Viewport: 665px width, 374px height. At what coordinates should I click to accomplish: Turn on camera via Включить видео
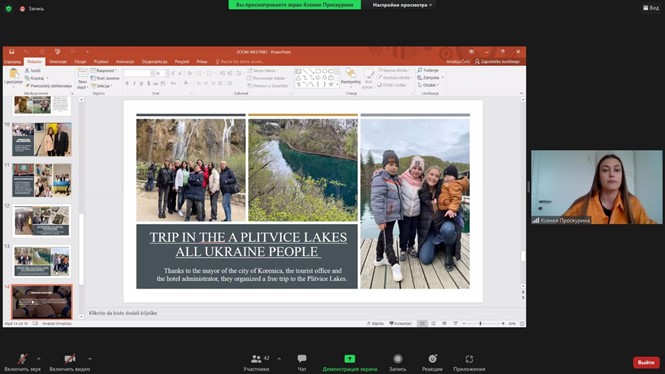coord(70,363)
